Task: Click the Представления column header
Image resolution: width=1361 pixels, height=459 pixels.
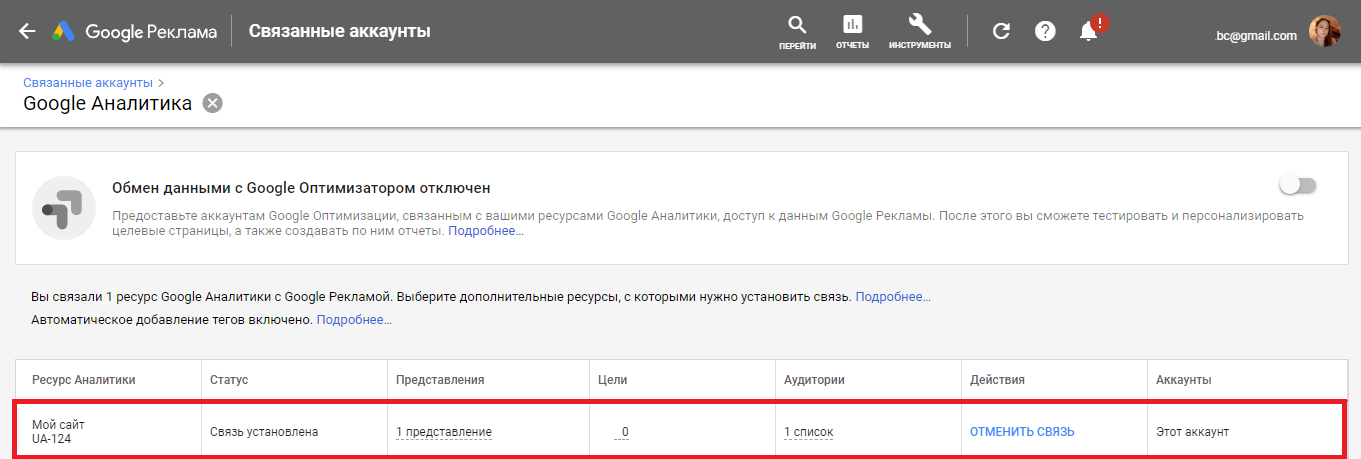Action: pos(440,380)
